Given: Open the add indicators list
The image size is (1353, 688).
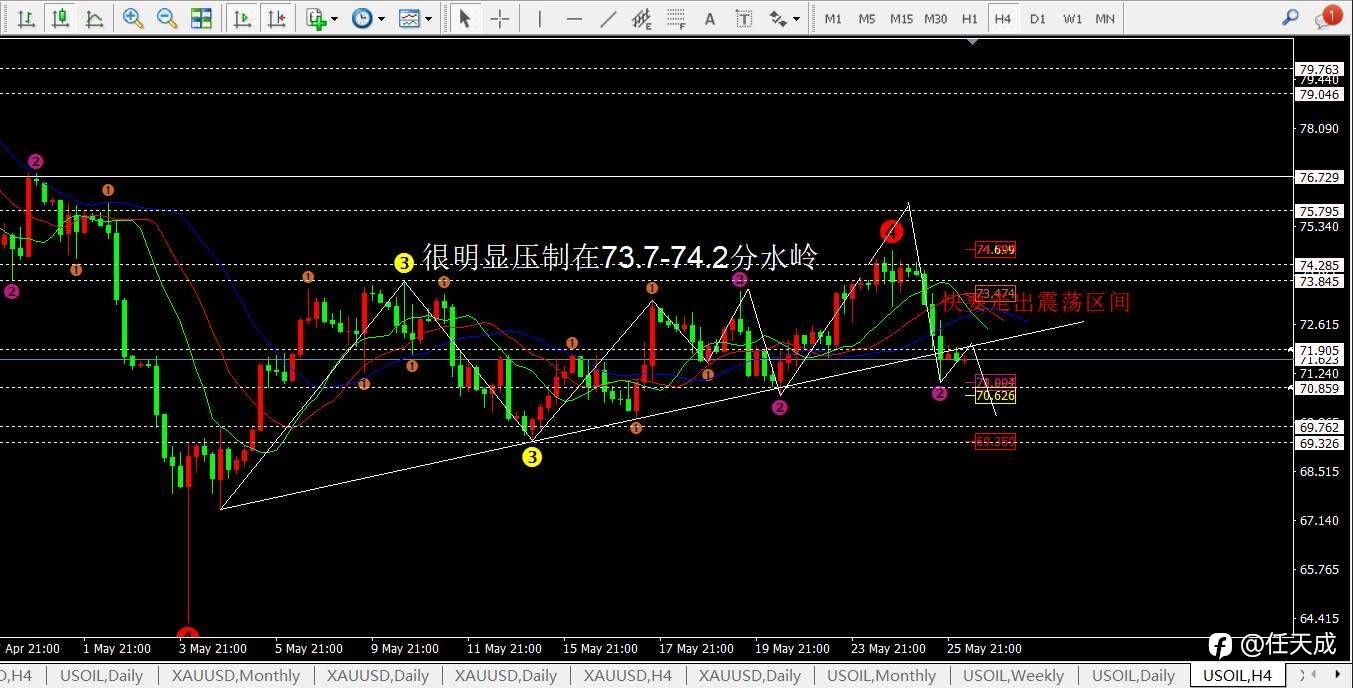Looking at the screenshot, I should pyautogui.click(x=317, y=18).
